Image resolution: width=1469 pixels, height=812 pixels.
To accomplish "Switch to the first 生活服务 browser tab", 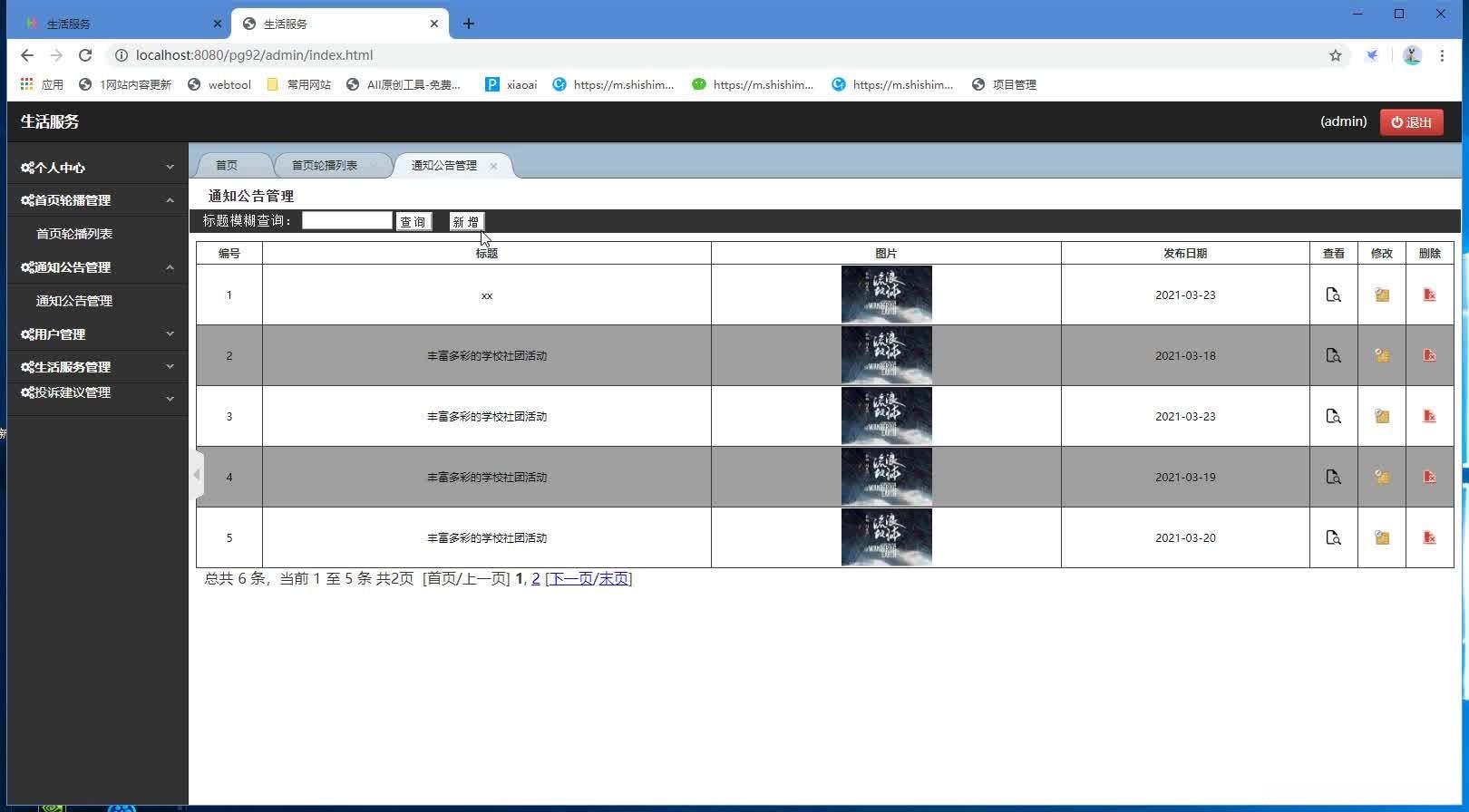I will click(x=118, y=24).
